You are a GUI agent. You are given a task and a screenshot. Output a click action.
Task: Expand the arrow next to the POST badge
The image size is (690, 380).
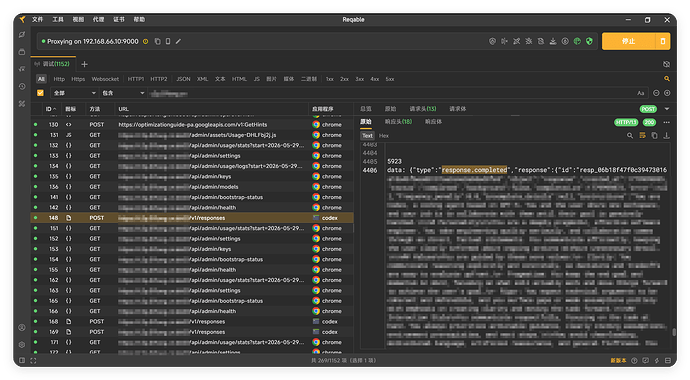pyautogui.click(x=667, y=109)
